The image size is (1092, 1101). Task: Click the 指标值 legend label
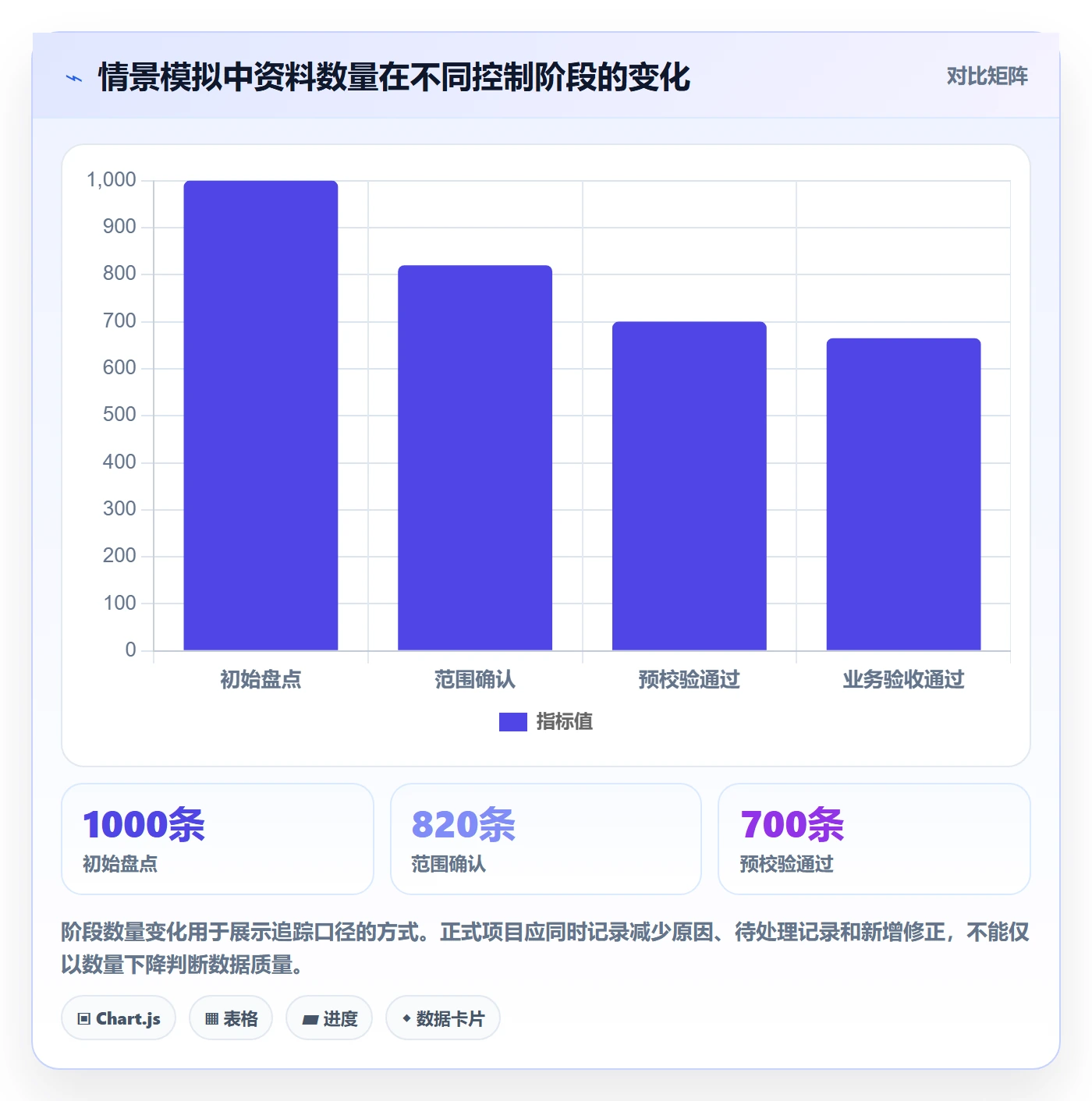click(565, 722)
